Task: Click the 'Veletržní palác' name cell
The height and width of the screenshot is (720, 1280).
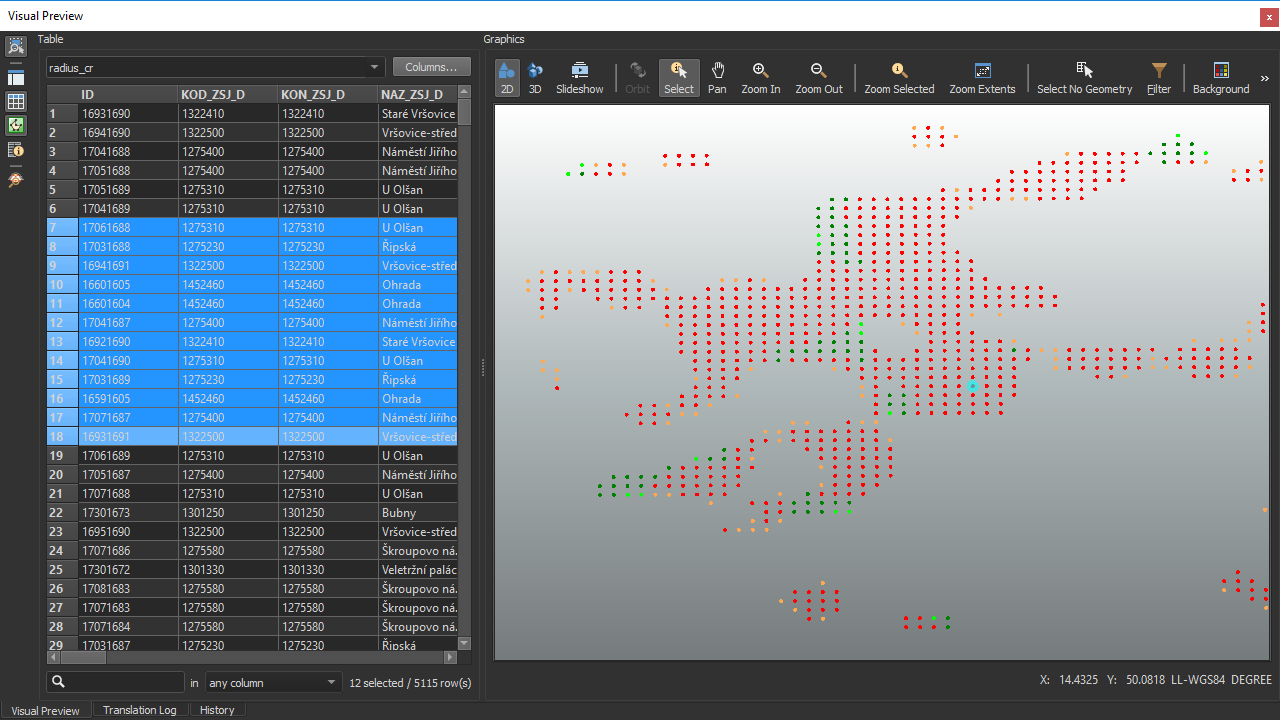Action: (x=418, y=570)
